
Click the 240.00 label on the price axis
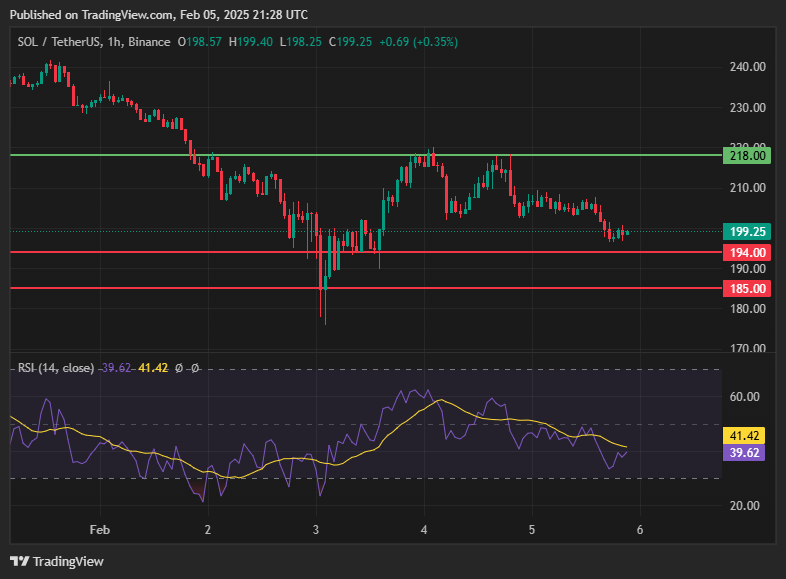coord(748,67)
